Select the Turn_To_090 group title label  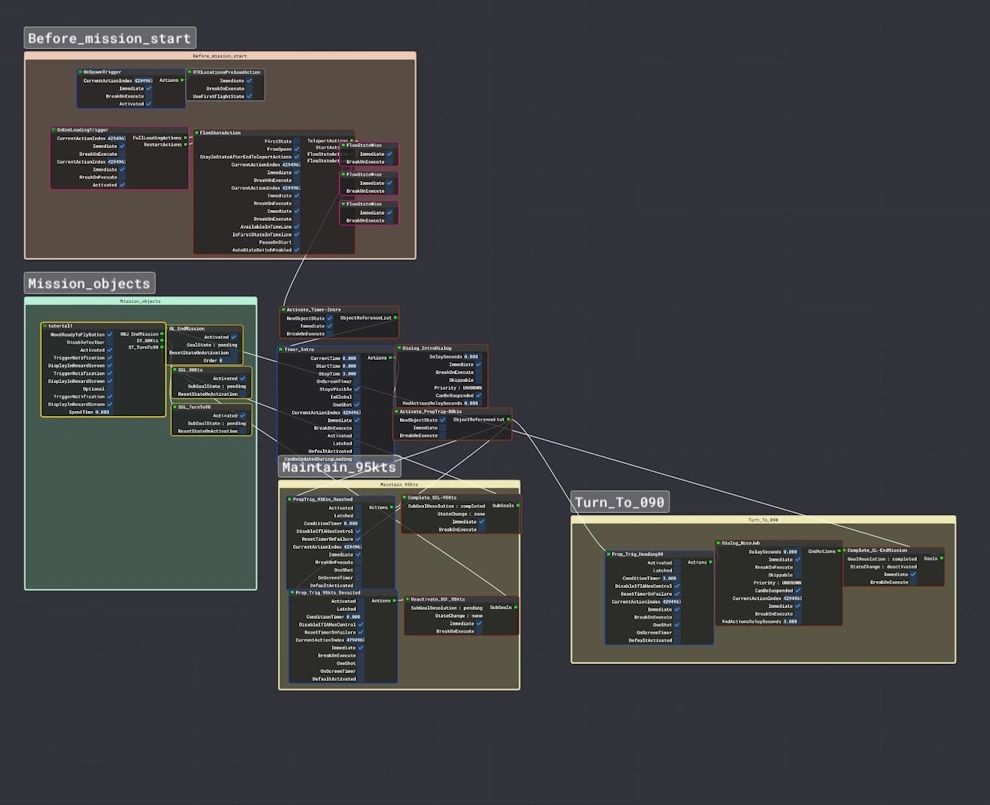tap(619, 502)
